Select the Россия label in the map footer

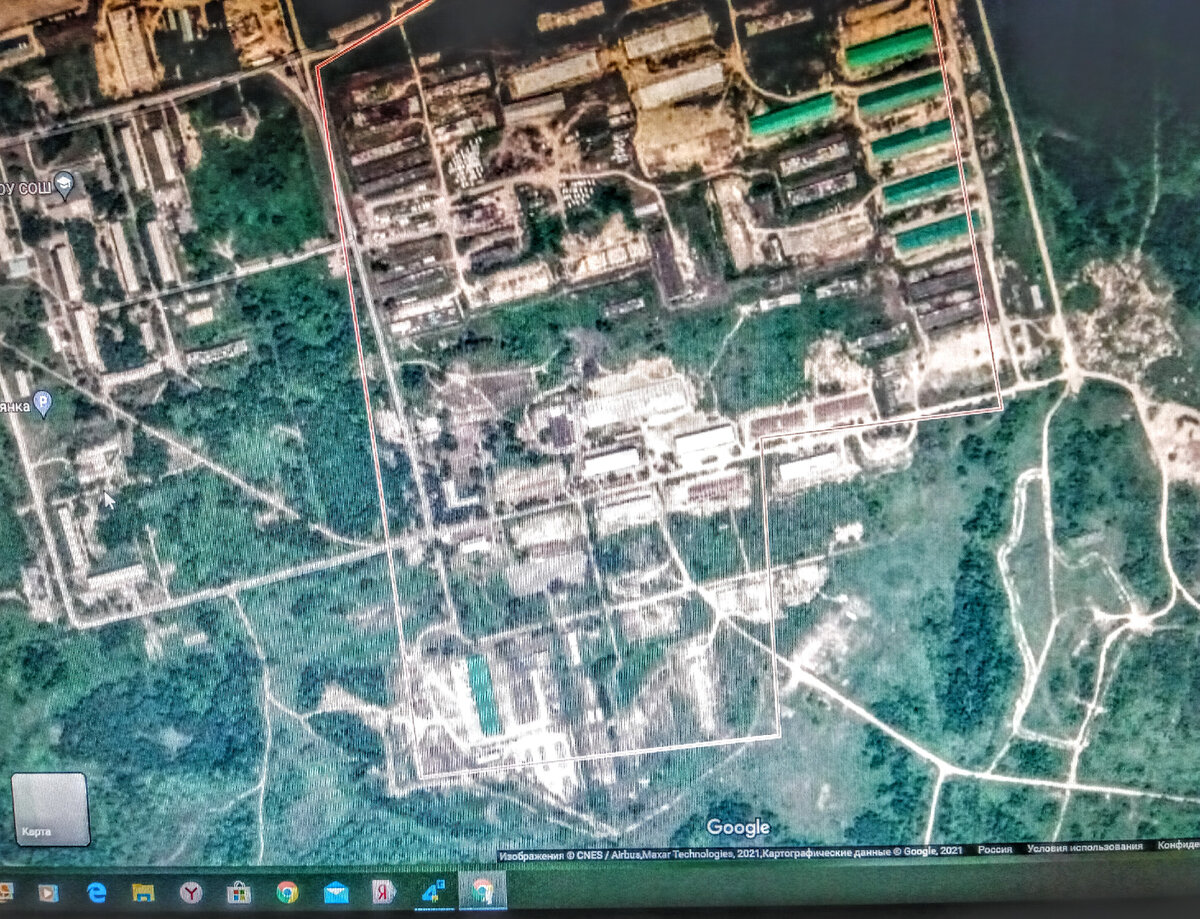(x=995, y=849)
